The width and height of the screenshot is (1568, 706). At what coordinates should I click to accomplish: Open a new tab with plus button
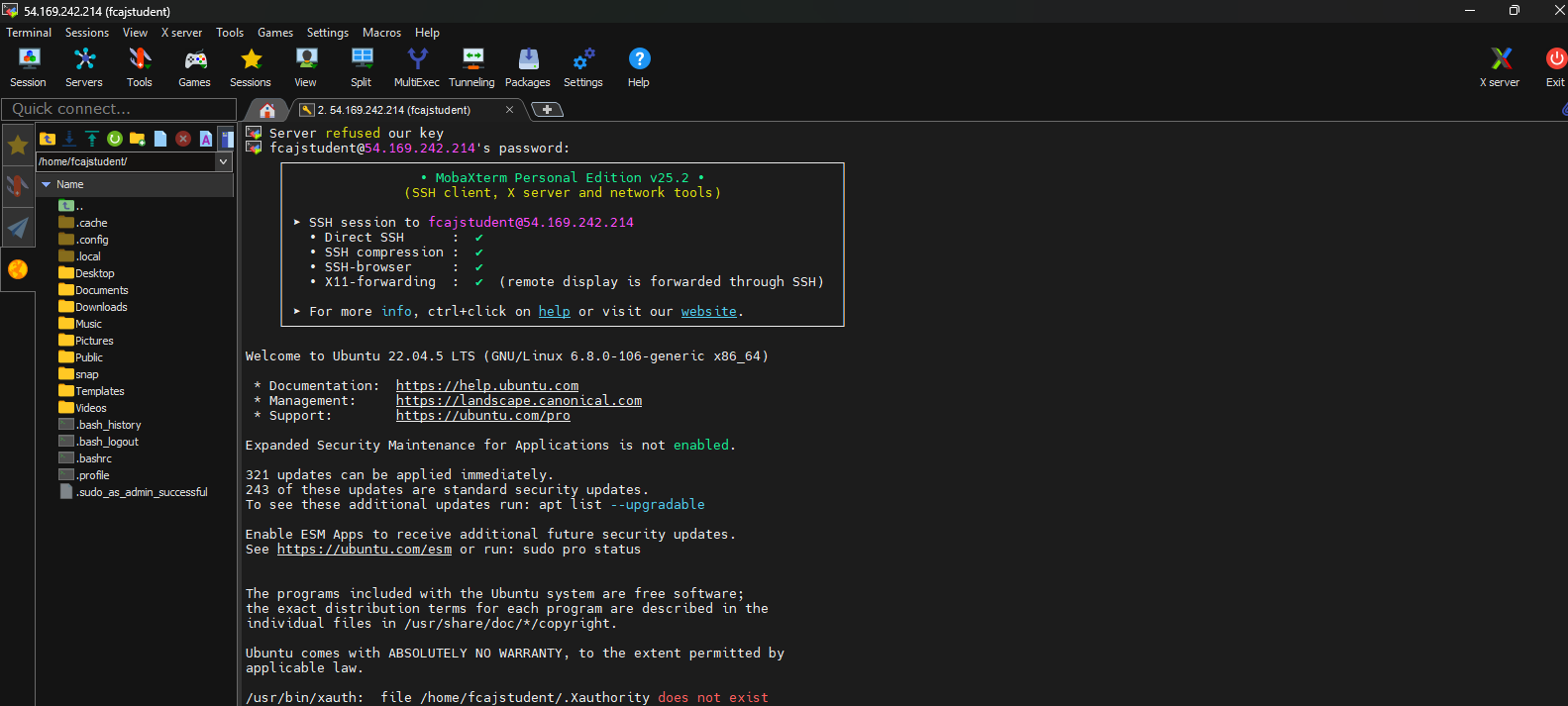click(x=547, y=110)
